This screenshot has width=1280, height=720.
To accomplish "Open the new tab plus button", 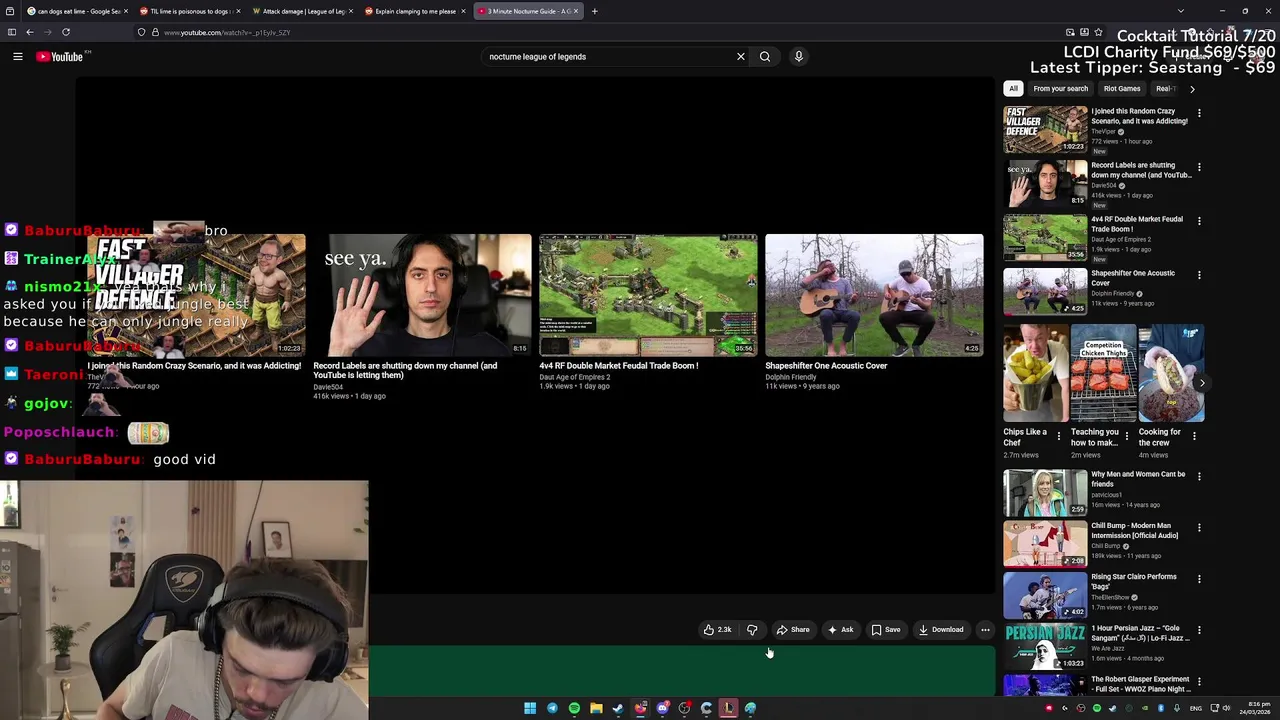I will tap(594, 11).
